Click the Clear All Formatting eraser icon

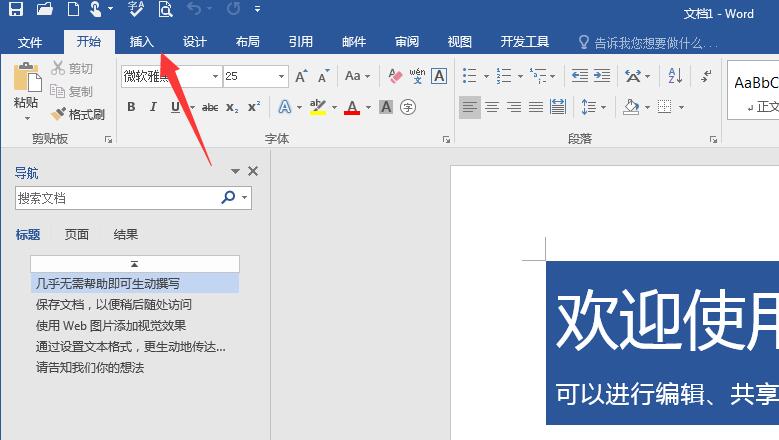tap(394, 76)
